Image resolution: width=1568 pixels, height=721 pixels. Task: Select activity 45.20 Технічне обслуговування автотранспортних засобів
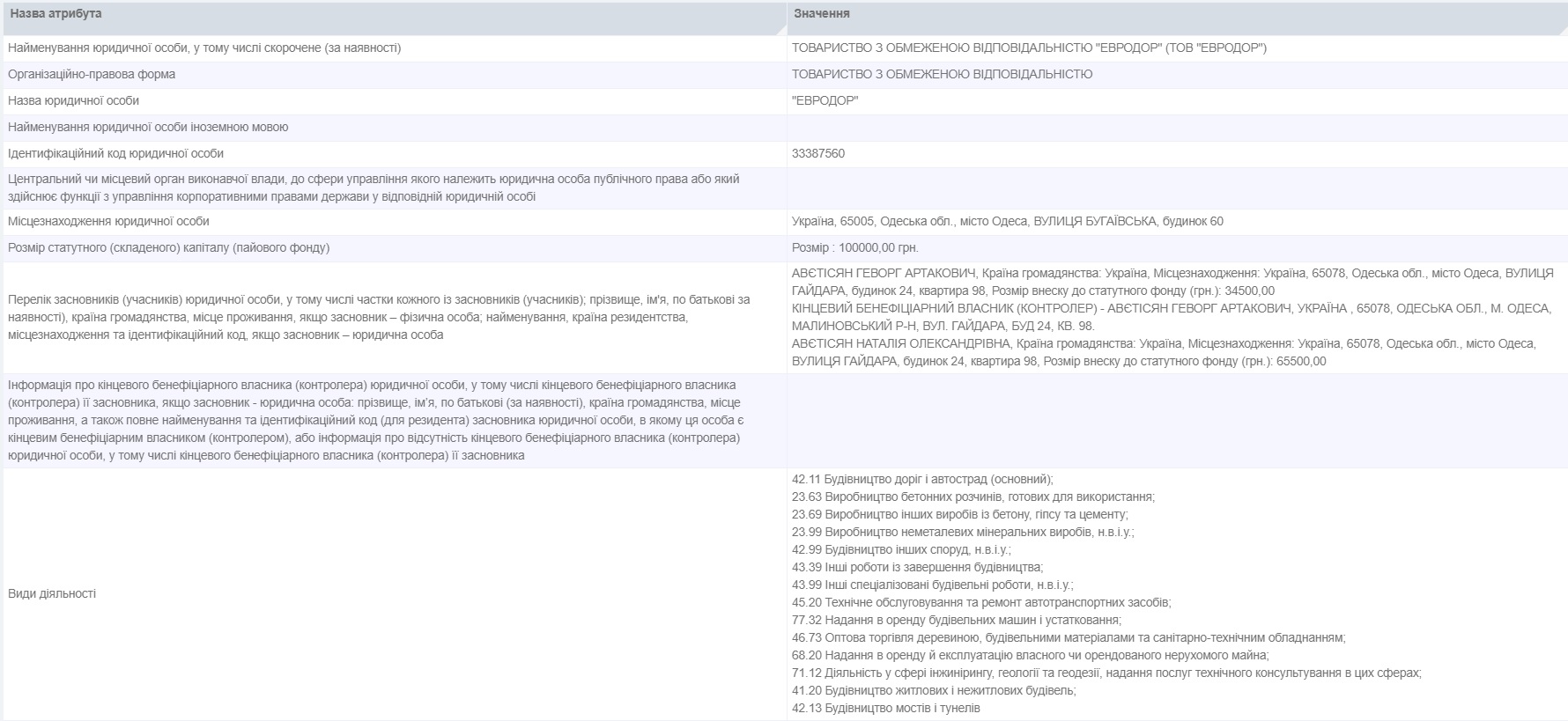click(x=981, y=603)
